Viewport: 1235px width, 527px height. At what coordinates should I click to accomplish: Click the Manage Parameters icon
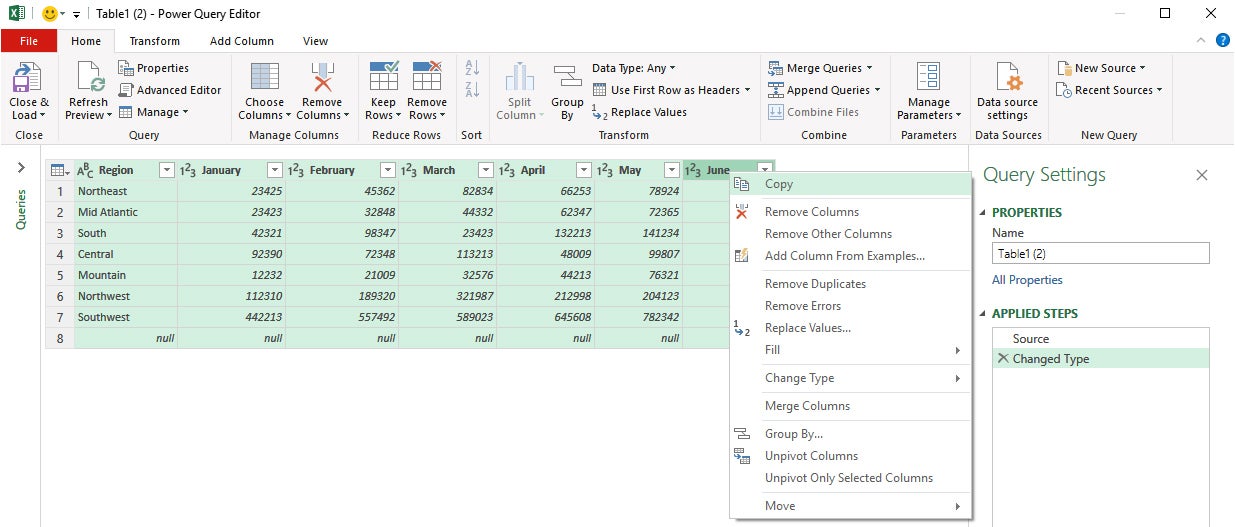[928, 78]
